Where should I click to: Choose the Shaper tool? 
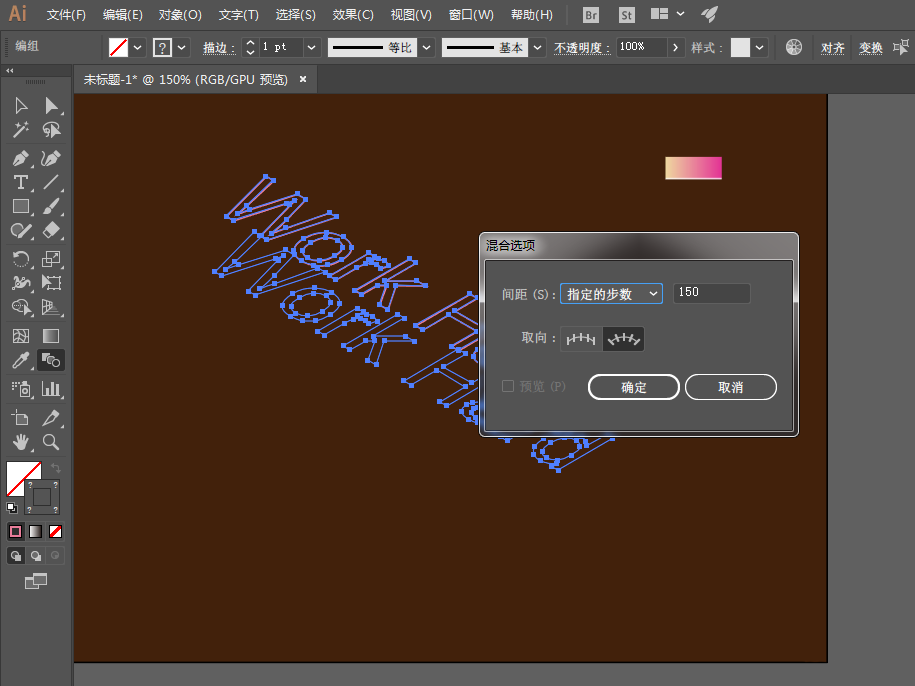21,230
